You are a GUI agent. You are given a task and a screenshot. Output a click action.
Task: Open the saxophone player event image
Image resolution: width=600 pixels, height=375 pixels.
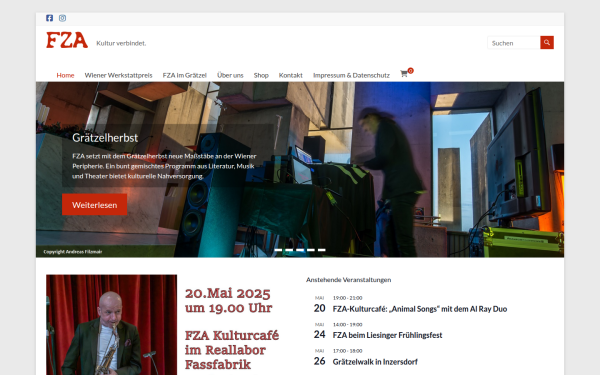point(112,324)
